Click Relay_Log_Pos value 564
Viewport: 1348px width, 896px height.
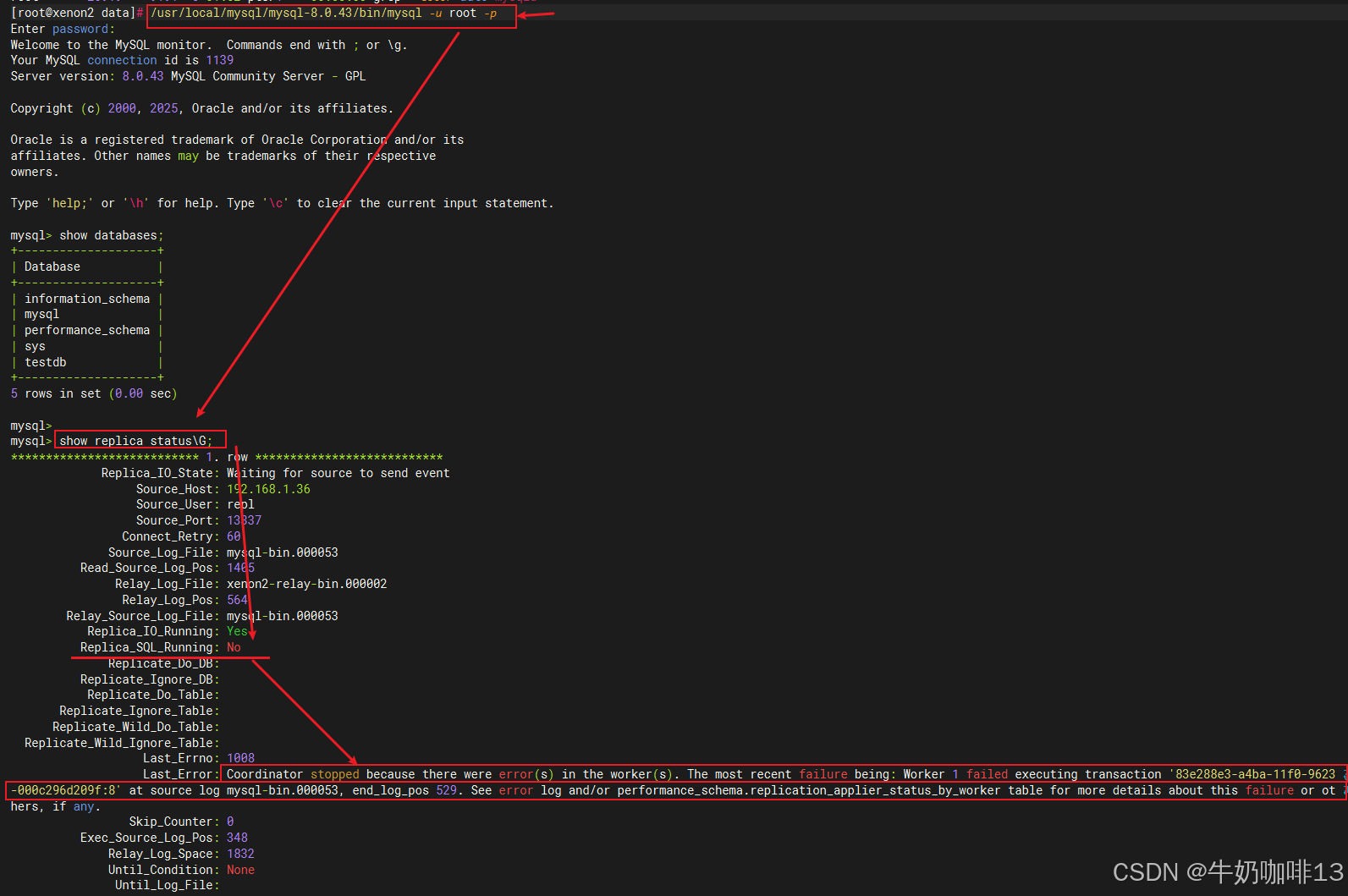(237, 601)
